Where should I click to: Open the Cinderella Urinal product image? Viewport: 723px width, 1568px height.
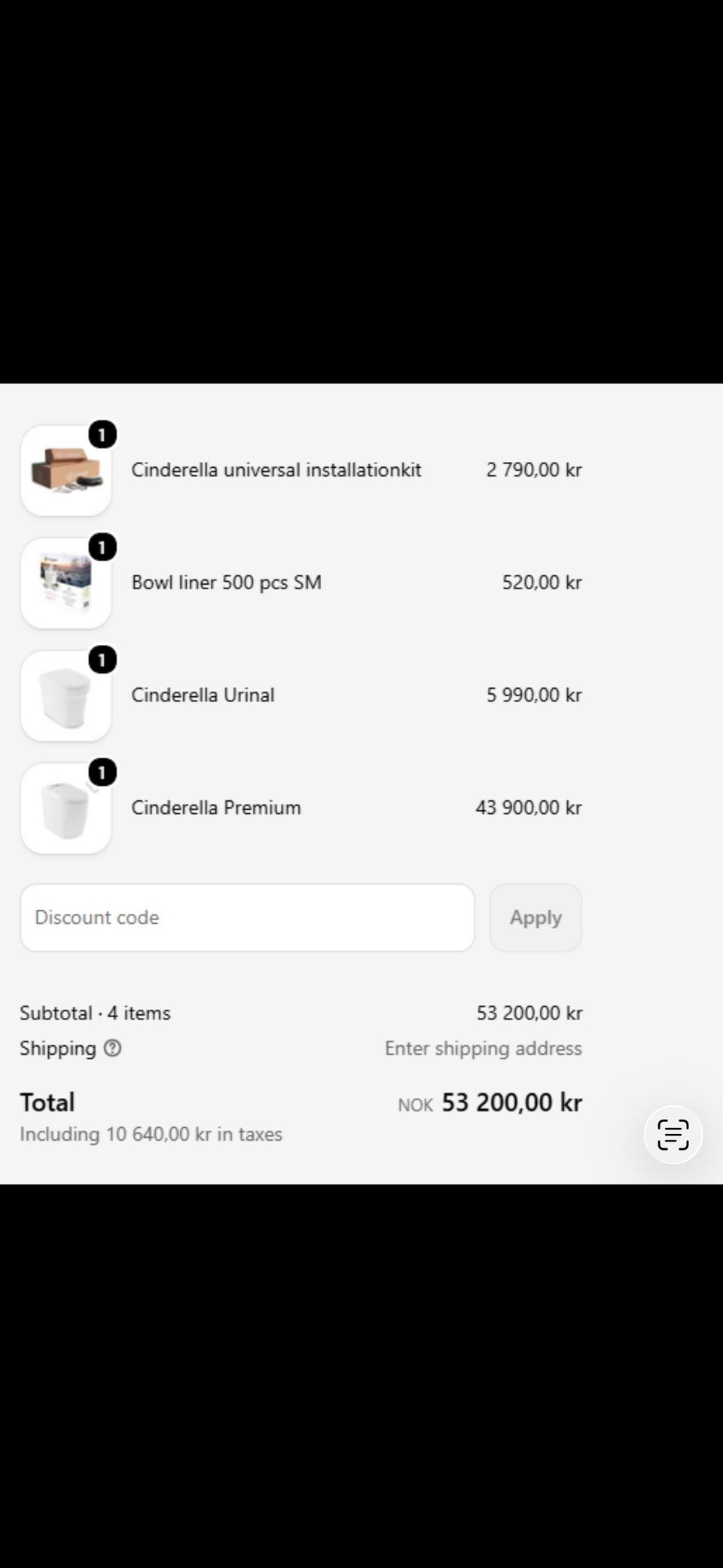(66, 696)
